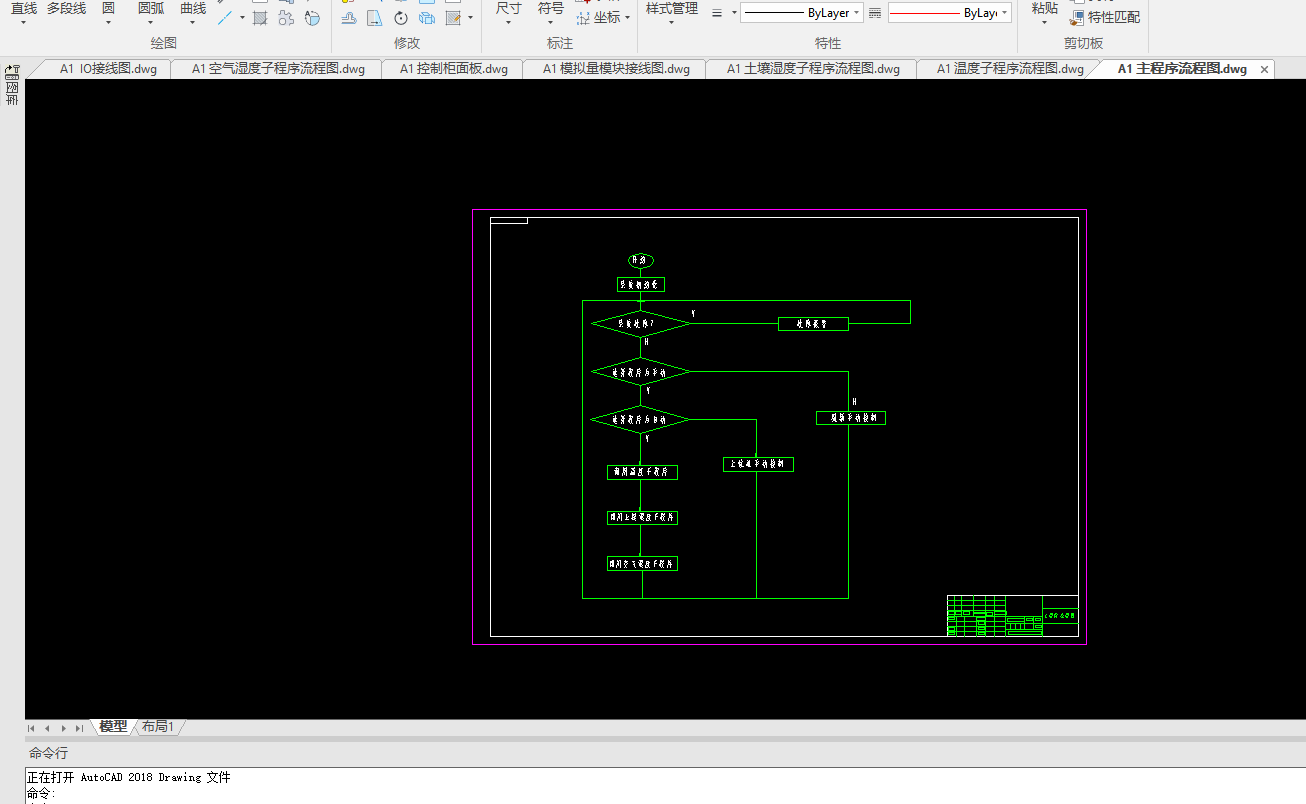Jump to the first layout tab arrow
This screenshot has height=804, width=1306.
[32, 728]
